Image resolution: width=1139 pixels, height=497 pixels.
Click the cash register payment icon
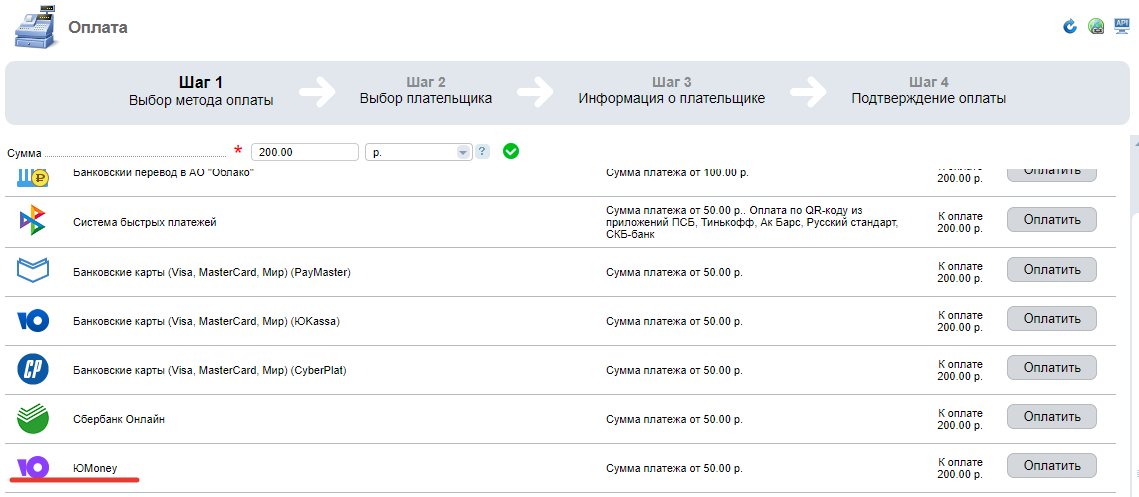[34, 26]
